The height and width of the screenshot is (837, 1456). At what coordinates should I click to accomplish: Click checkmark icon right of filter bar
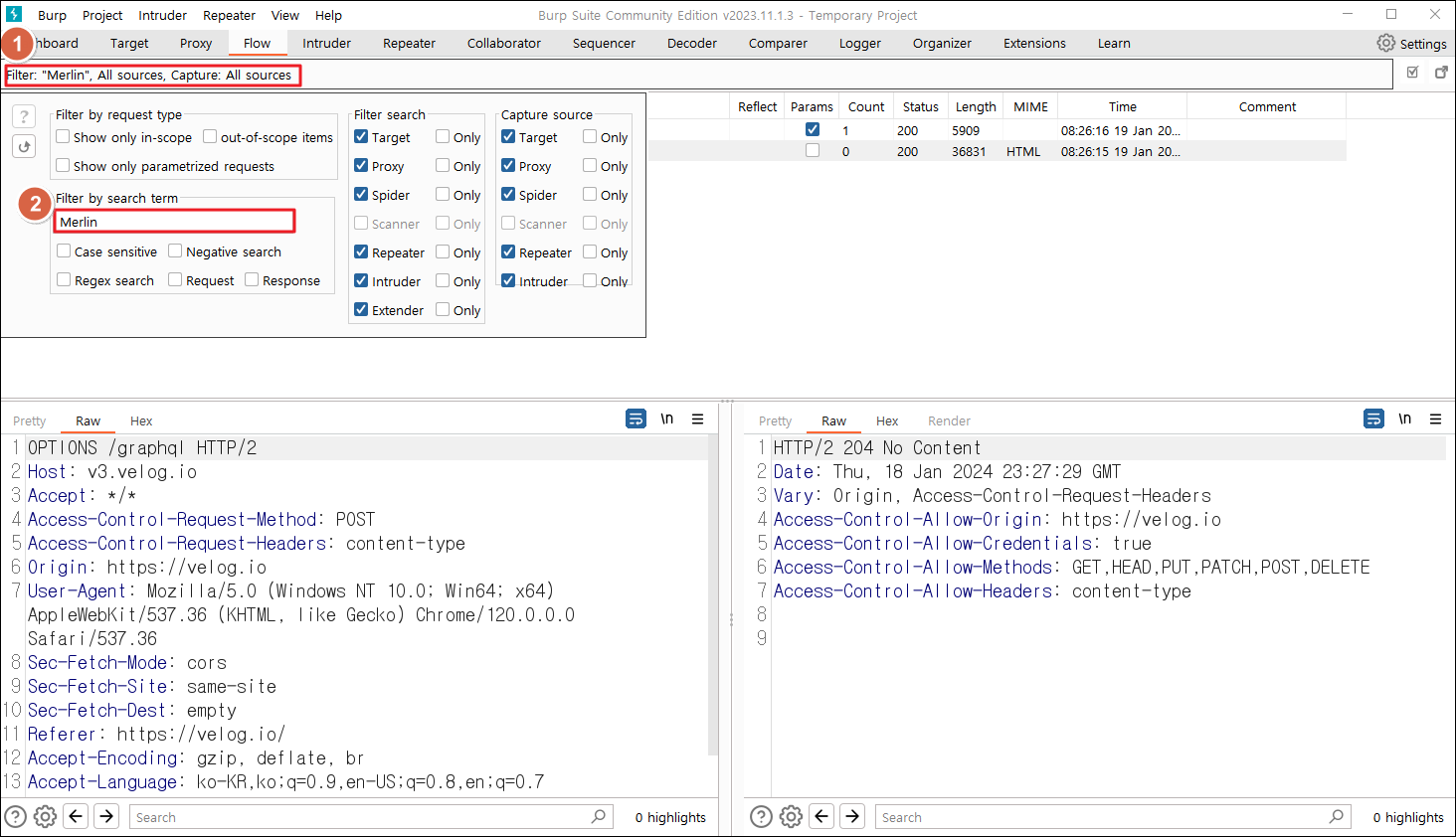pos(1412,73)
